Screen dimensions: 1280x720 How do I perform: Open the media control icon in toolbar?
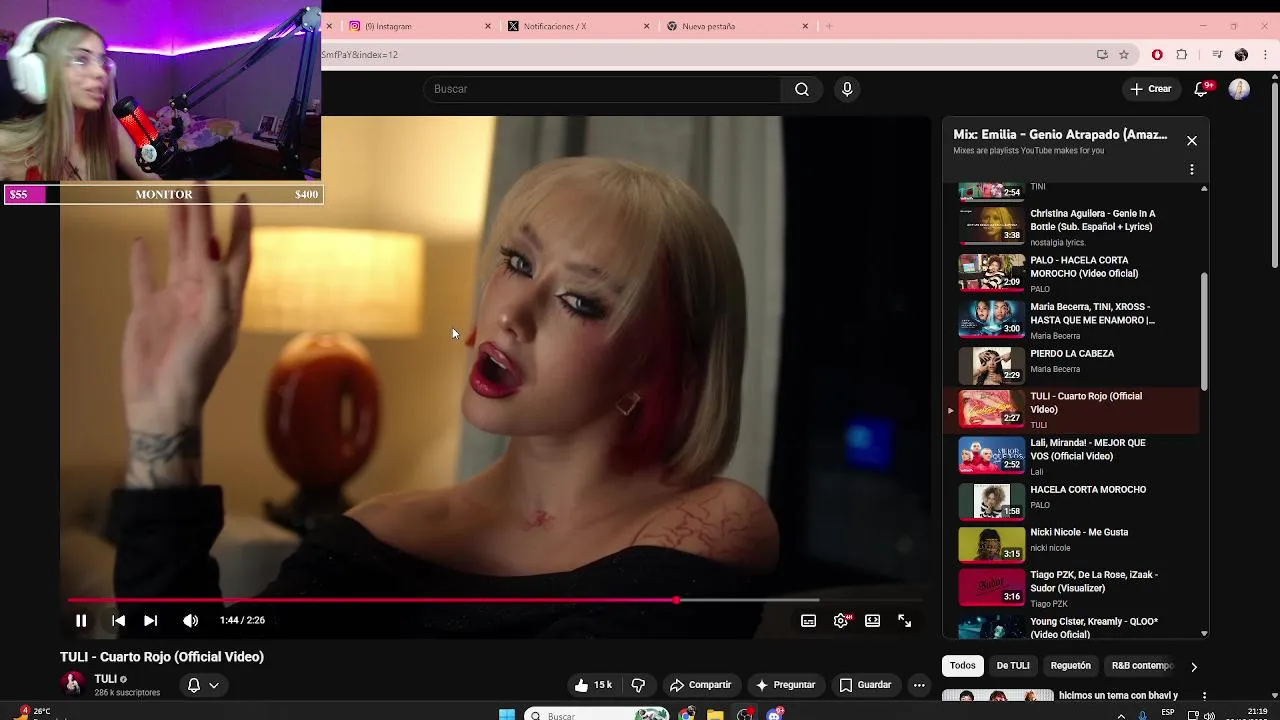1217,55
